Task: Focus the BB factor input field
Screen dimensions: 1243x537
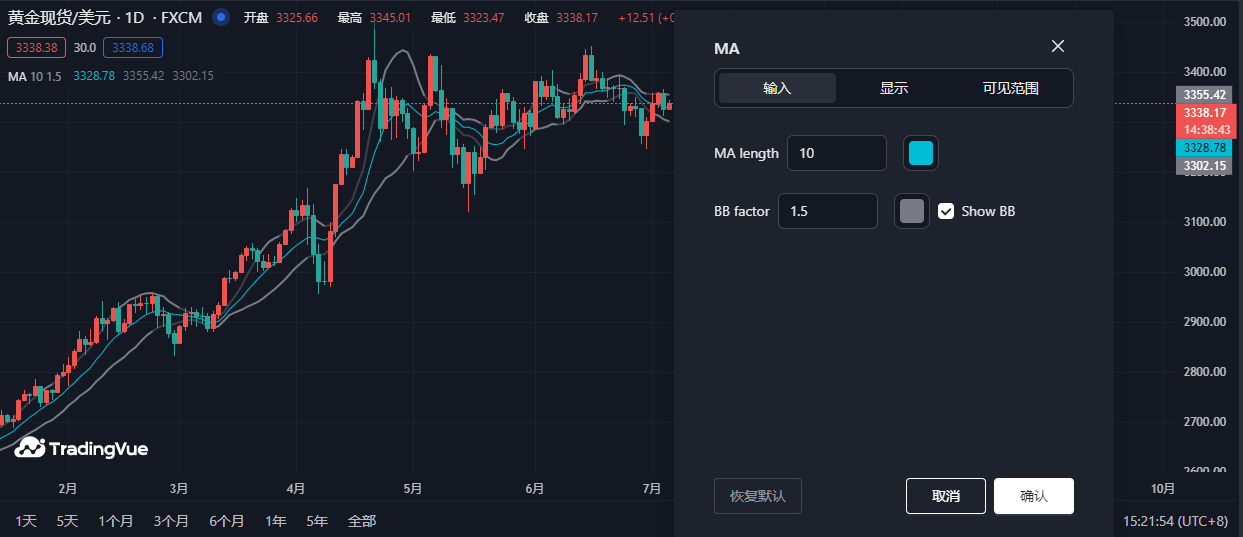Action: click(x=827, y=211)
